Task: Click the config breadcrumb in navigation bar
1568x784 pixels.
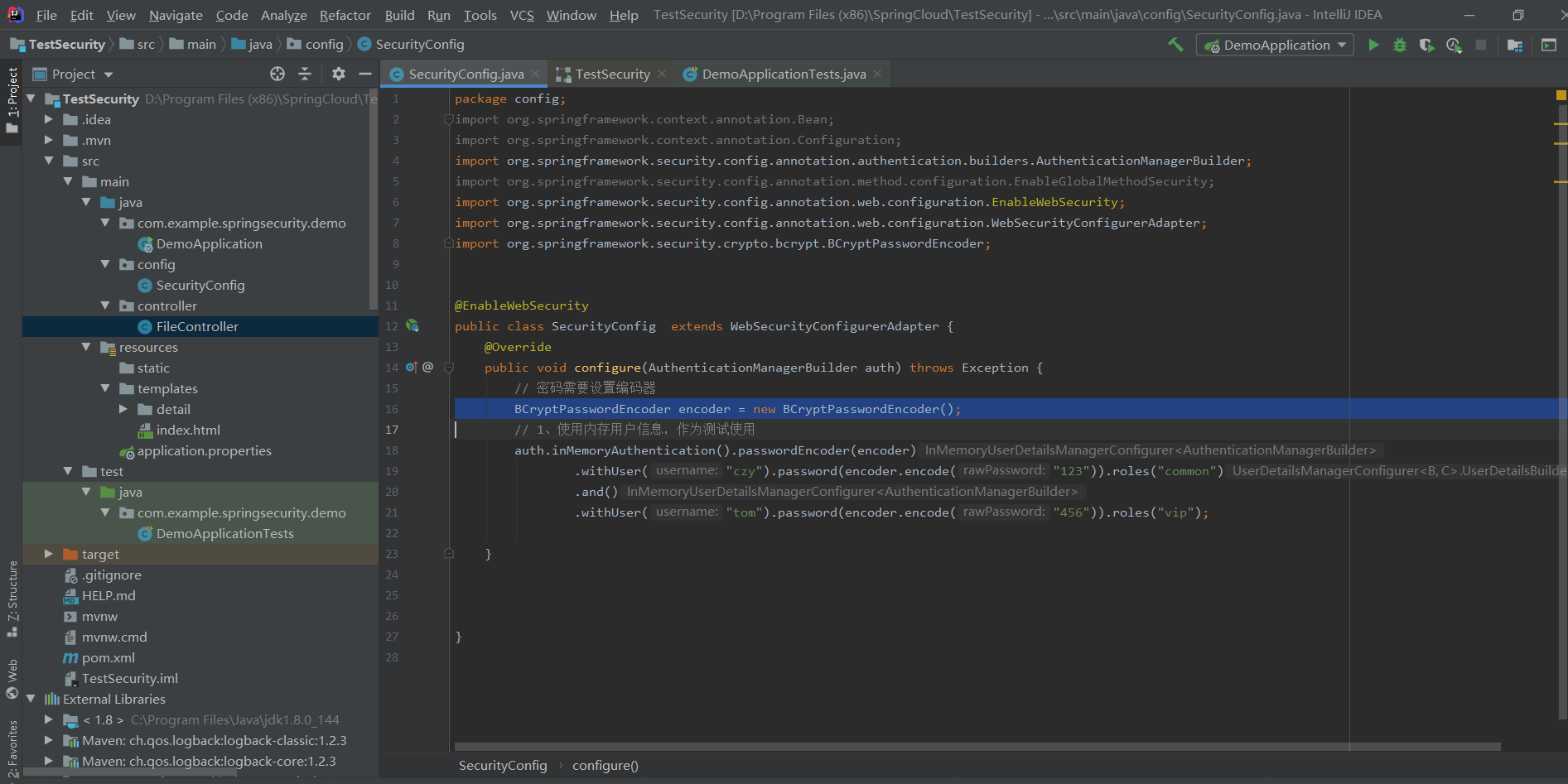Action: point(315,44)
